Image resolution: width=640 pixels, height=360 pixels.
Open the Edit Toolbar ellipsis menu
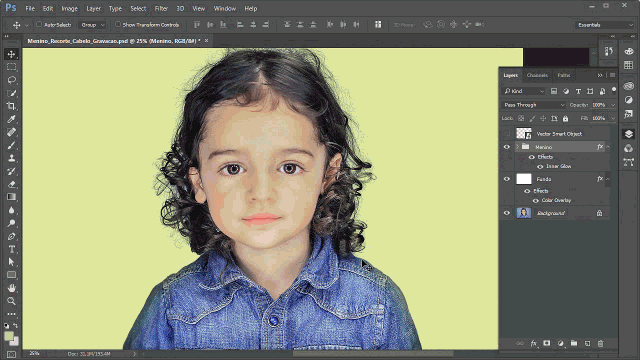pos(11,314)
